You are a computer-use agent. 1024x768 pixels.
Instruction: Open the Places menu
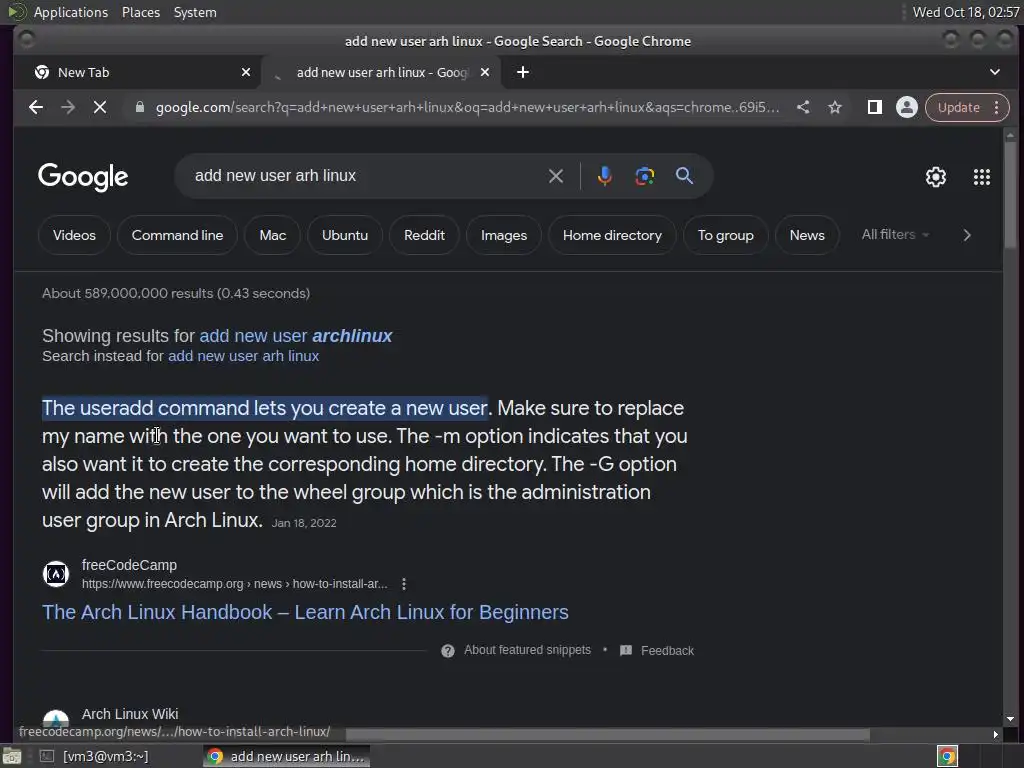click(x=141, y=12)
